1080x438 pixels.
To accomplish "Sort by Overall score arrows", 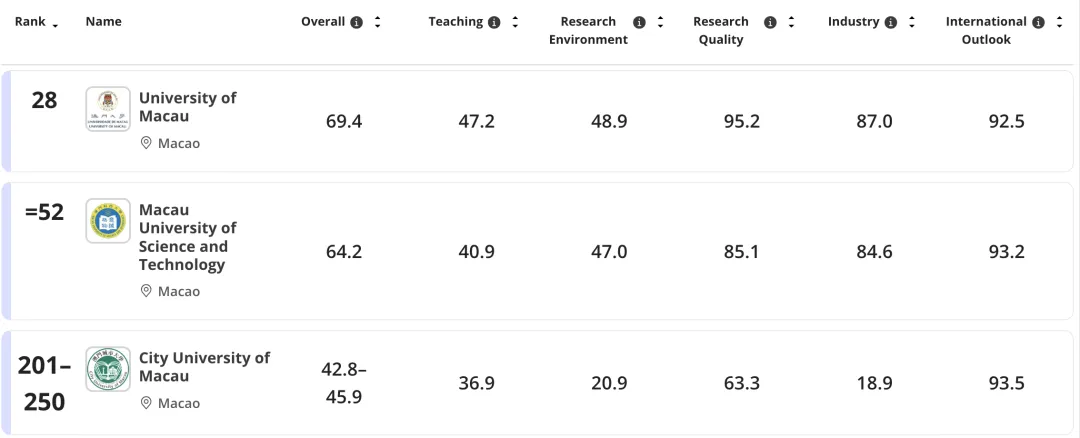I will click(378, 22).
